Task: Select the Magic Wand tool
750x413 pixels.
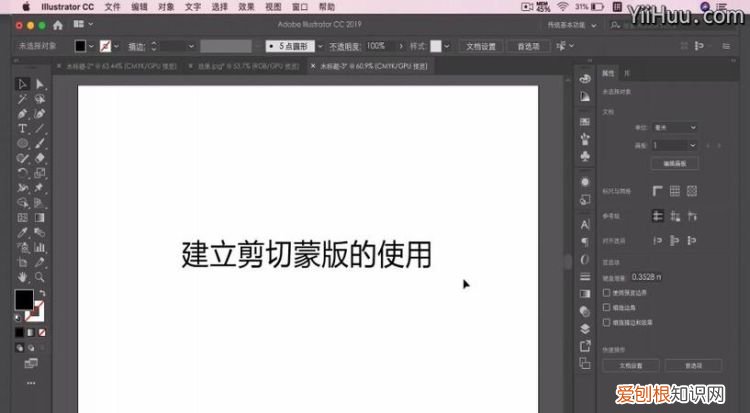Action: [x=22, y=99]
